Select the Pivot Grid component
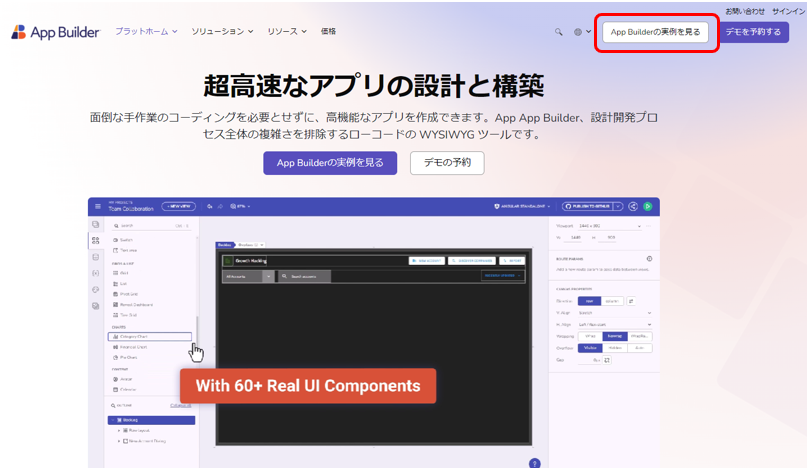 126,294
